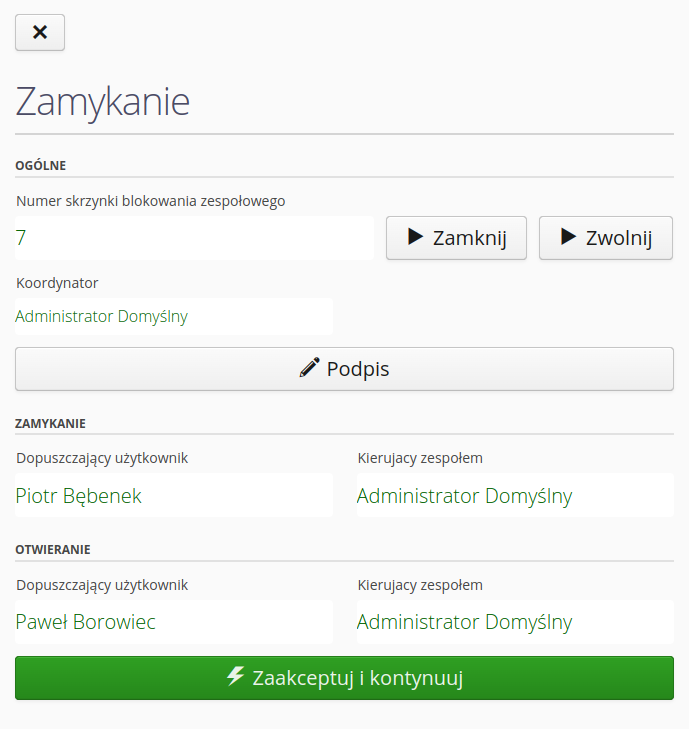Open the Podpis signature button
Screen dimensions: 689x729
(344, 369)
